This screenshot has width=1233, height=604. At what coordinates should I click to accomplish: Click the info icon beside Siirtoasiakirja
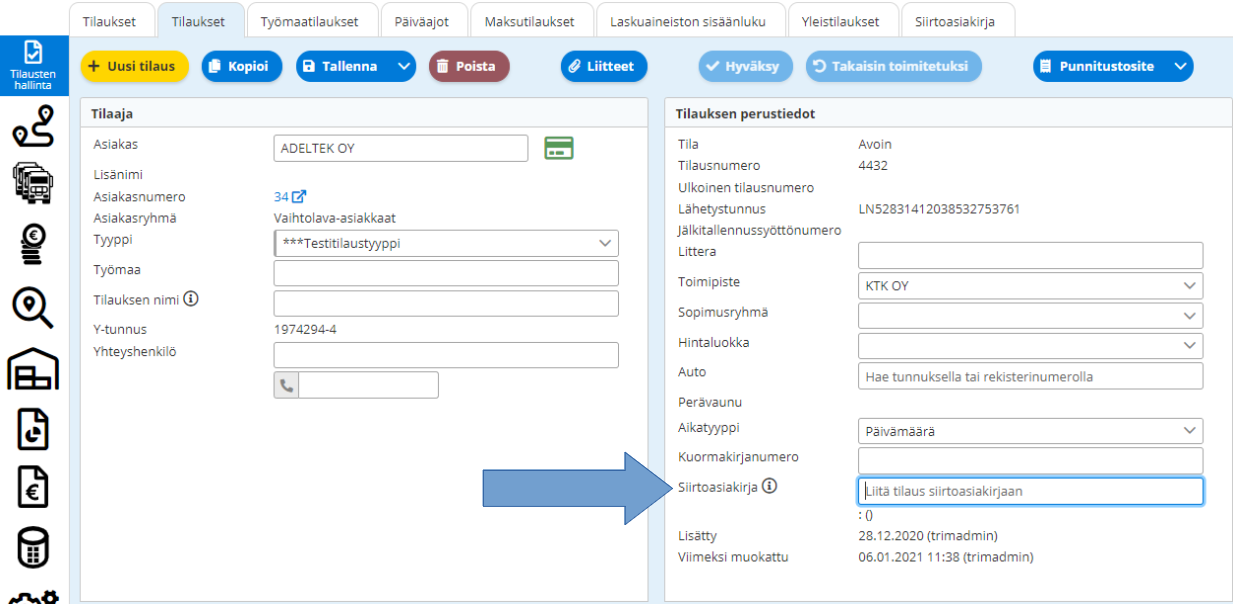point(769,486)
